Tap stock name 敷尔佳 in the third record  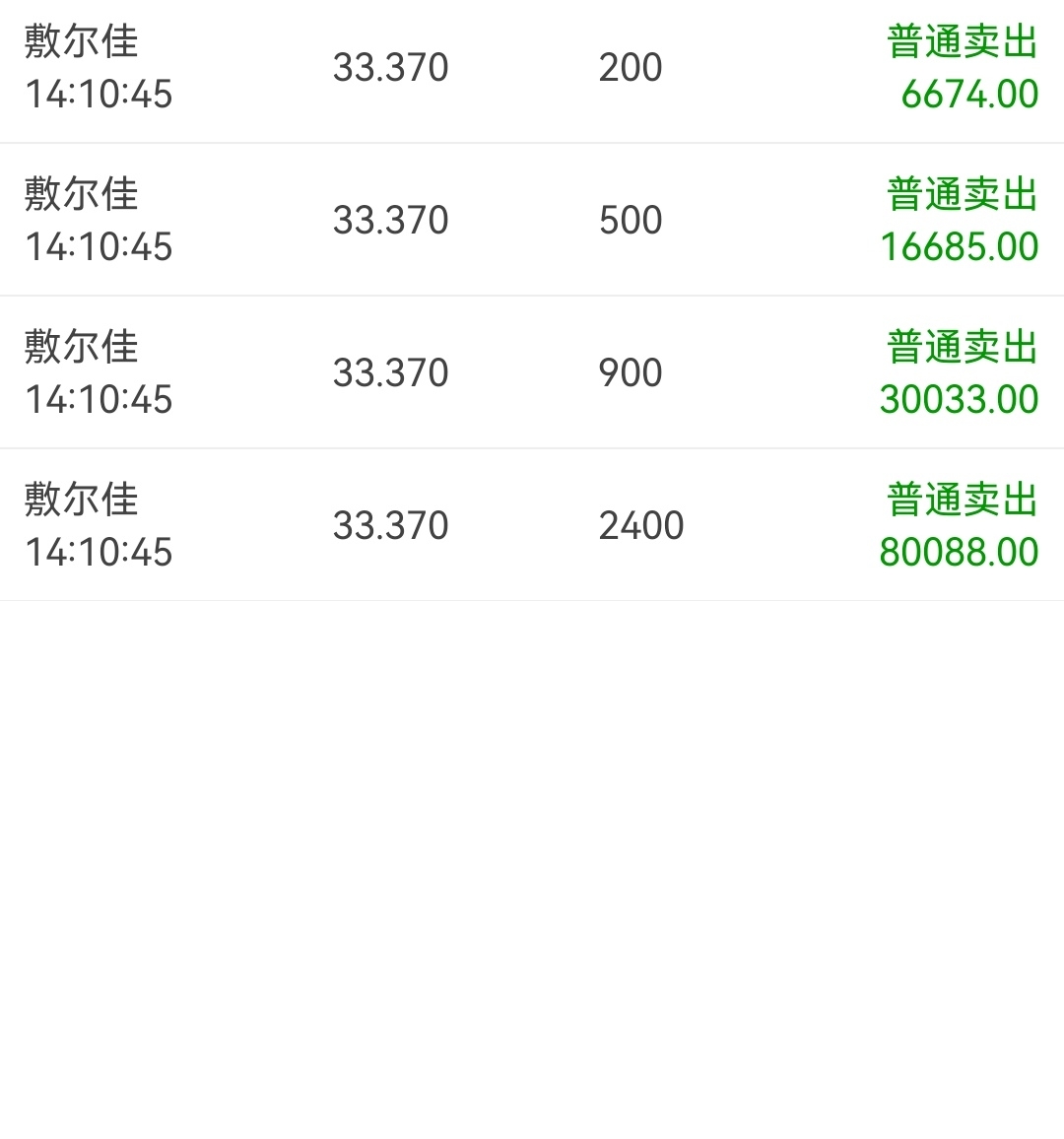(82, 347)
